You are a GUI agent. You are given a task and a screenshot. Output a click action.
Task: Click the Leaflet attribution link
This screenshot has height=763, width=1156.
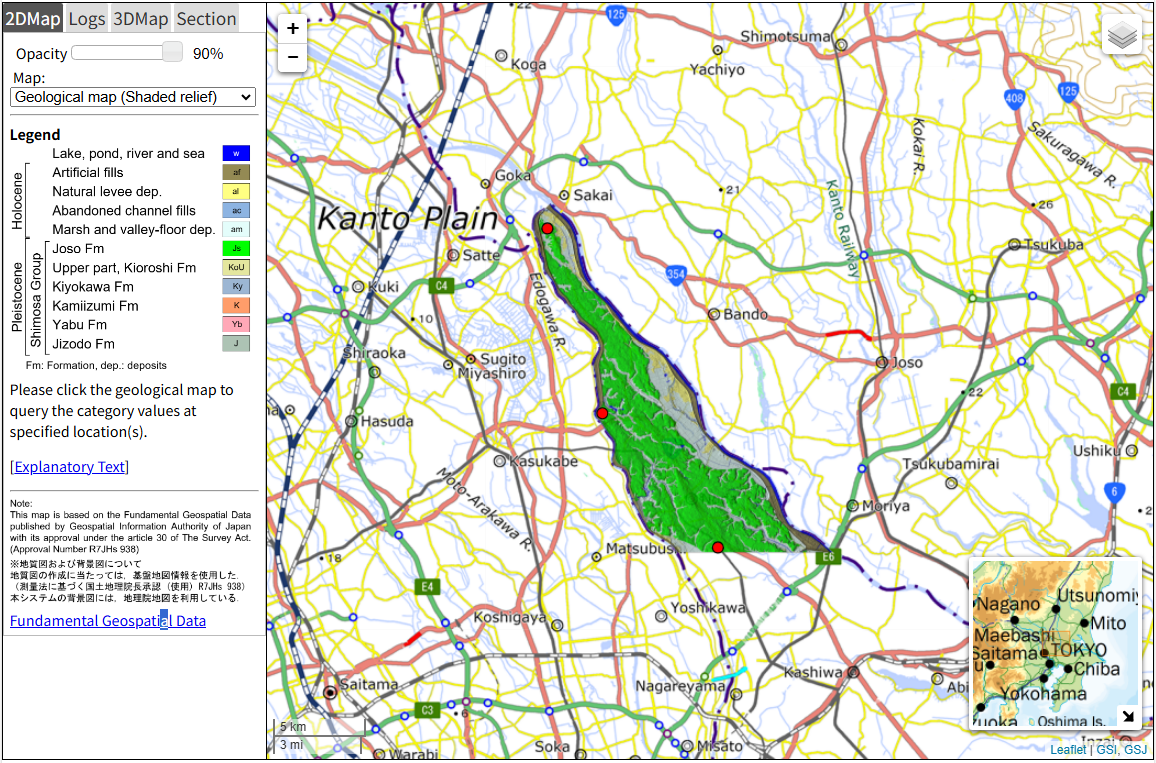(1068, 749)
